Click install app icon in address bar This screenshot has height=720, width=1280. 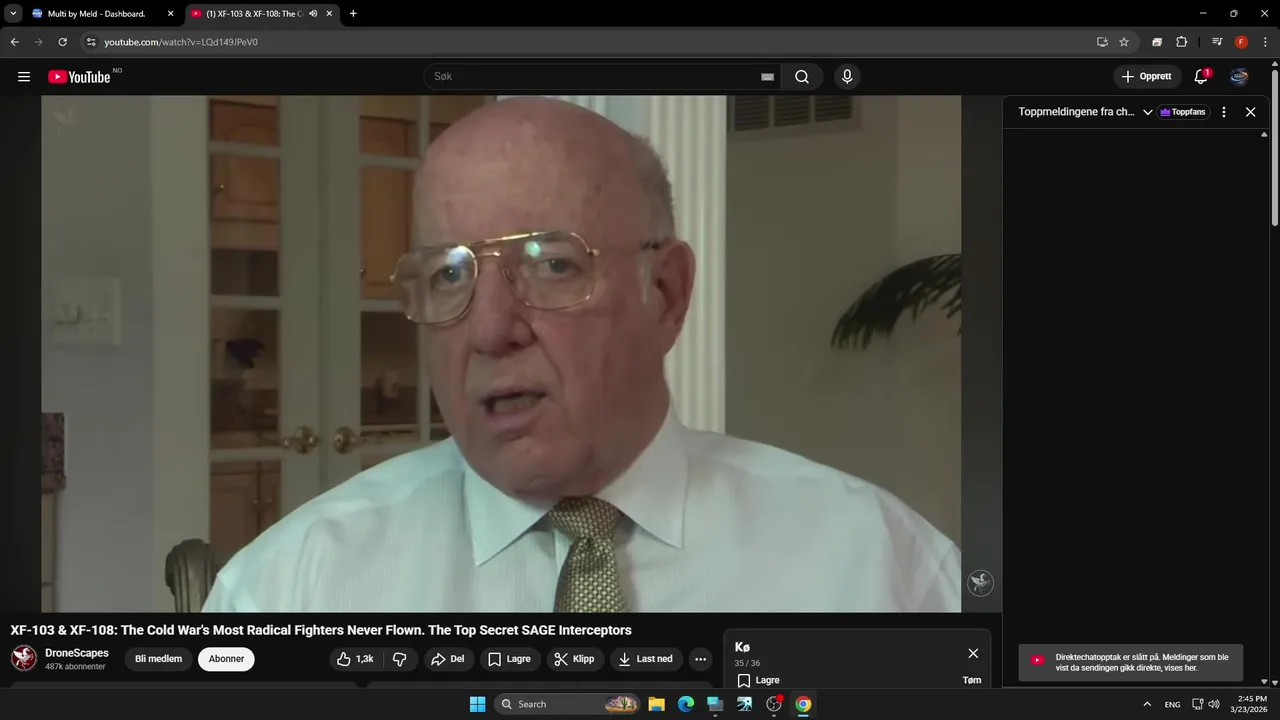[1102, 42]
